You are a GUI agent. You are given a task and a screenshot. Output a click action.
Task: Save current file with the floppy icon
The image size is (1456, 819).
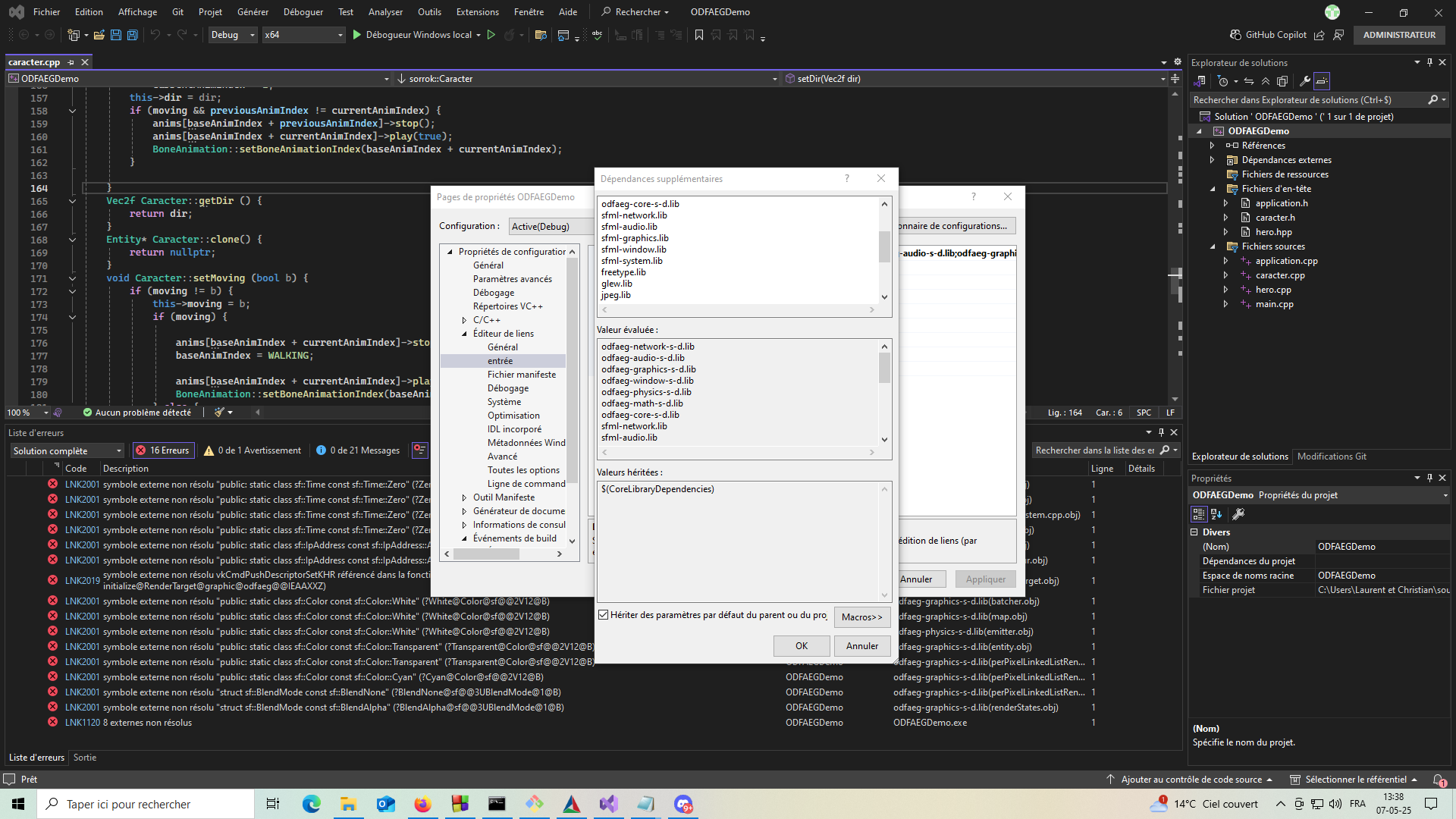(116, 35)
